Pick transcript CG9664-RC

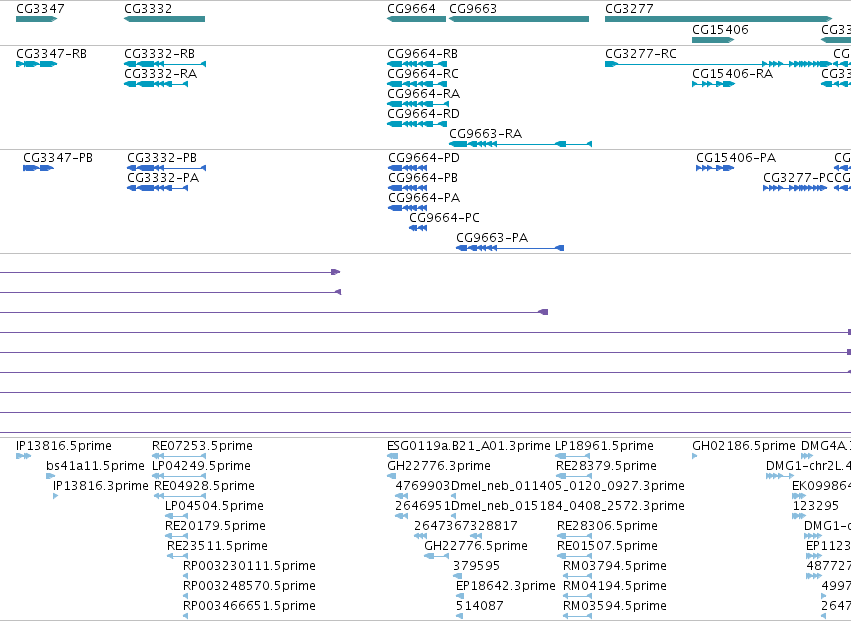pos(423,74)
